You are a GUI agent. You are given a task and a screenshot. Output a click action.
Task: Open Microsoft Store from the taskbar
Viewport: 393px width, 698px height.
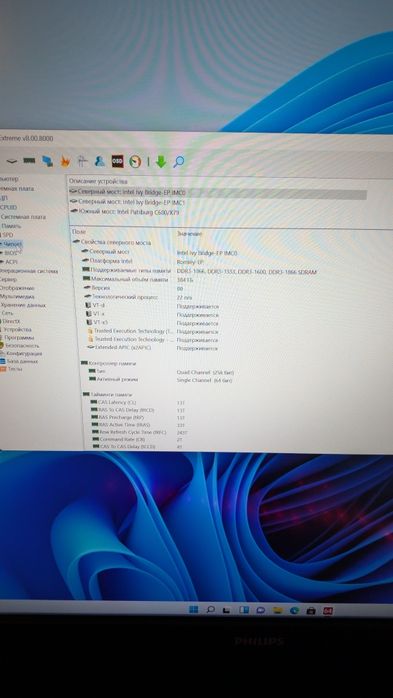click(x=311, y=611)
